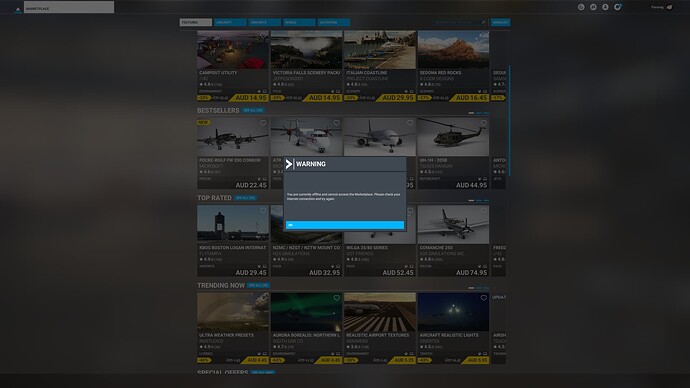Open UH-1H helicopter thumbnail
This screenshot has width=690, height=388.
point(453,137)
